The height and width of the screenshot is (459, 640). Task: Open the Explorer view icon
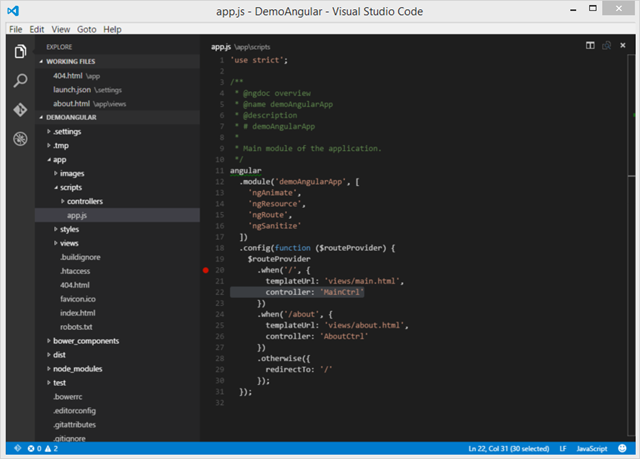tap(20, 51)
